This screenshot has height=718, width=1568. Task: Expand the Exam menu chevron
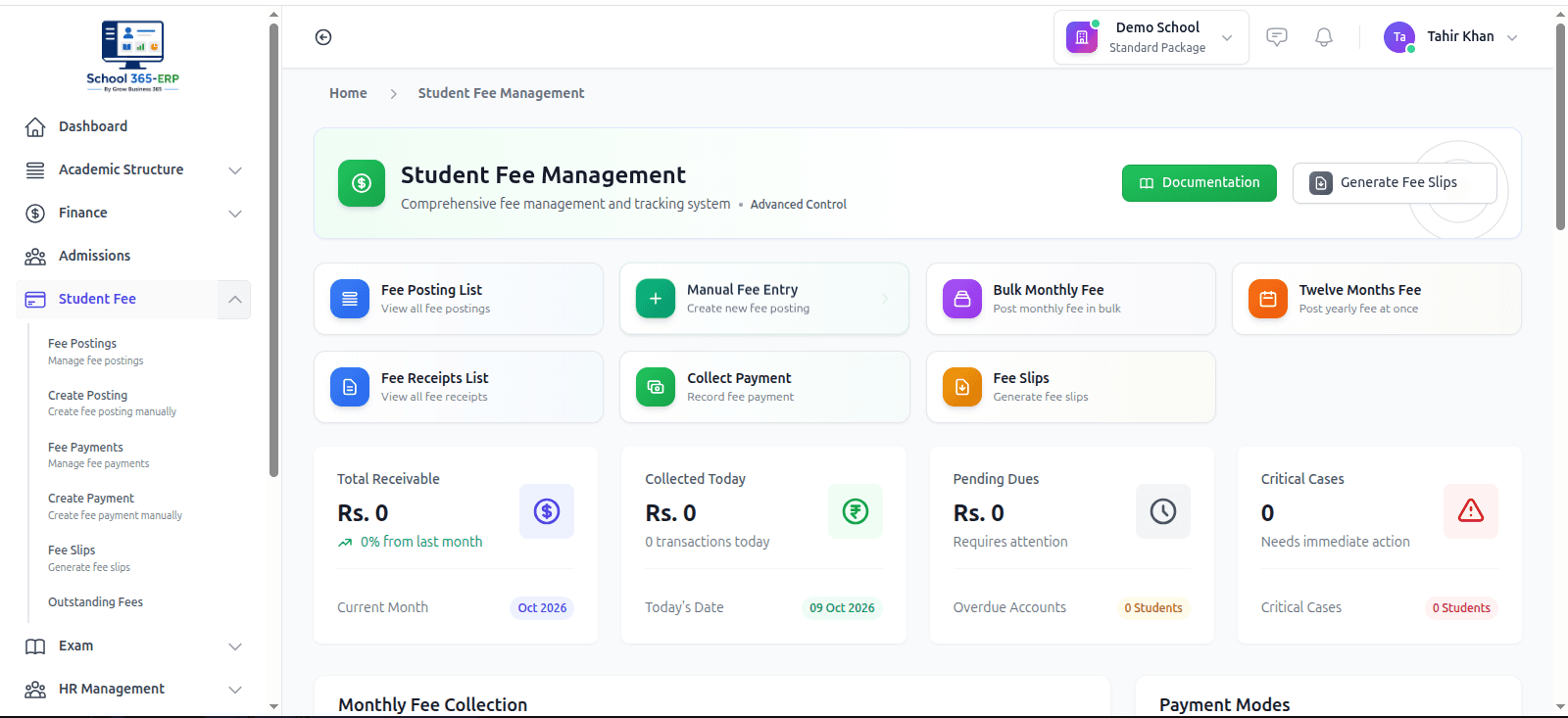[235, 646]
